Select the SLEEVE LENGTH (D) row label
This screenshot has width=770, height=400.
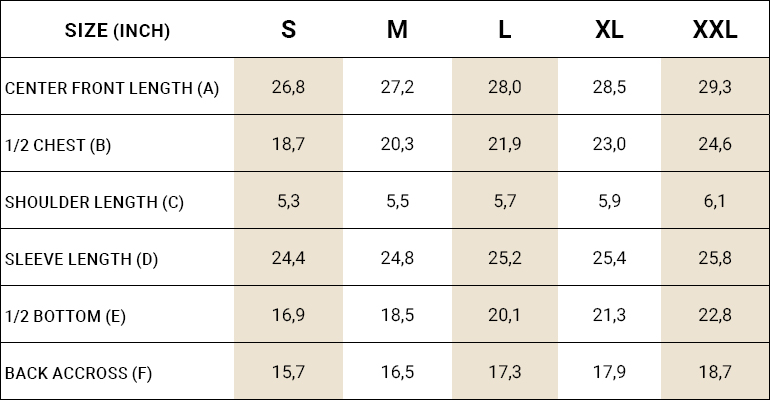[x=82, y=259]
